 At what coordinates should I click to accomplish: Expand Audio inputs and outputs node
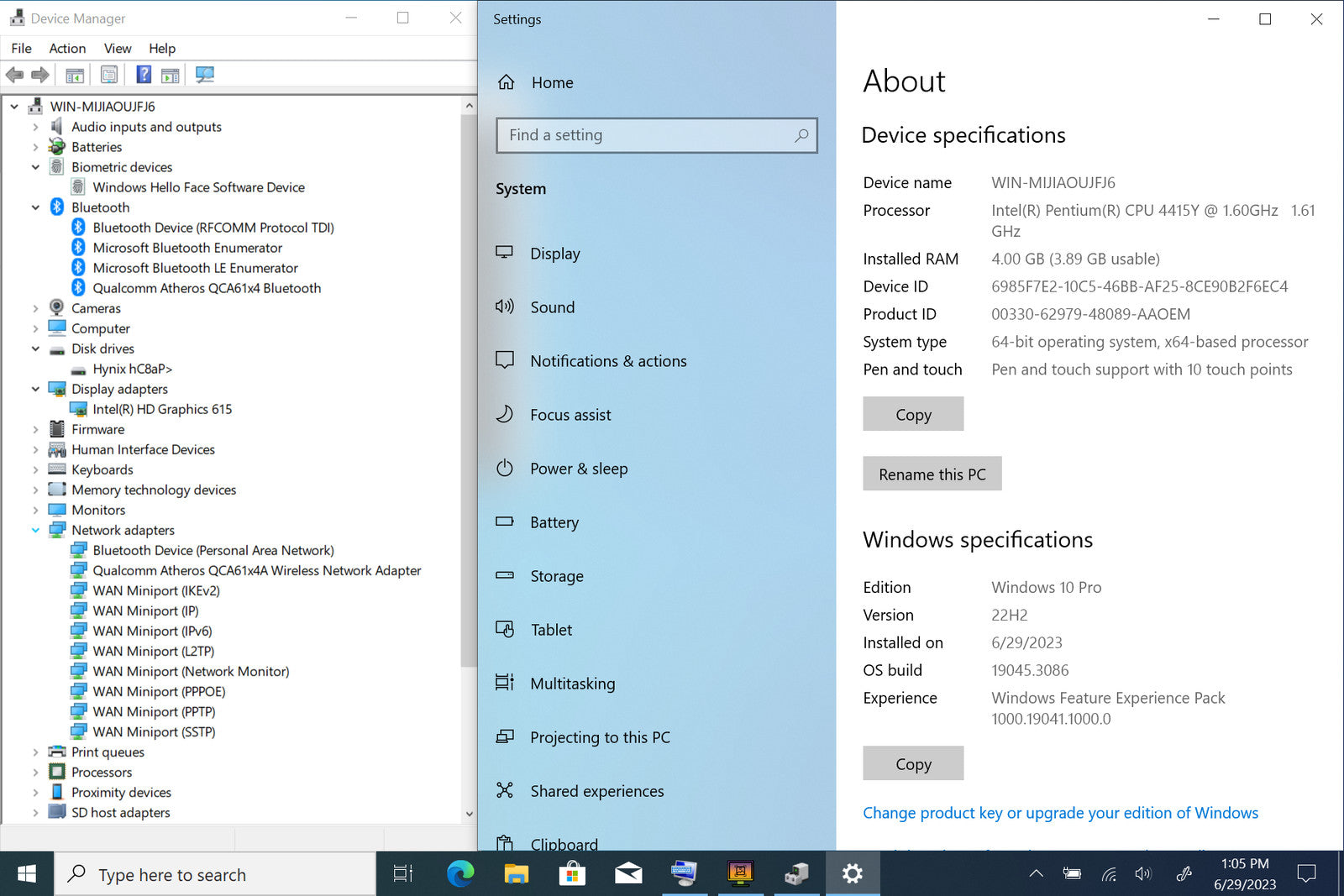[35, 127]
